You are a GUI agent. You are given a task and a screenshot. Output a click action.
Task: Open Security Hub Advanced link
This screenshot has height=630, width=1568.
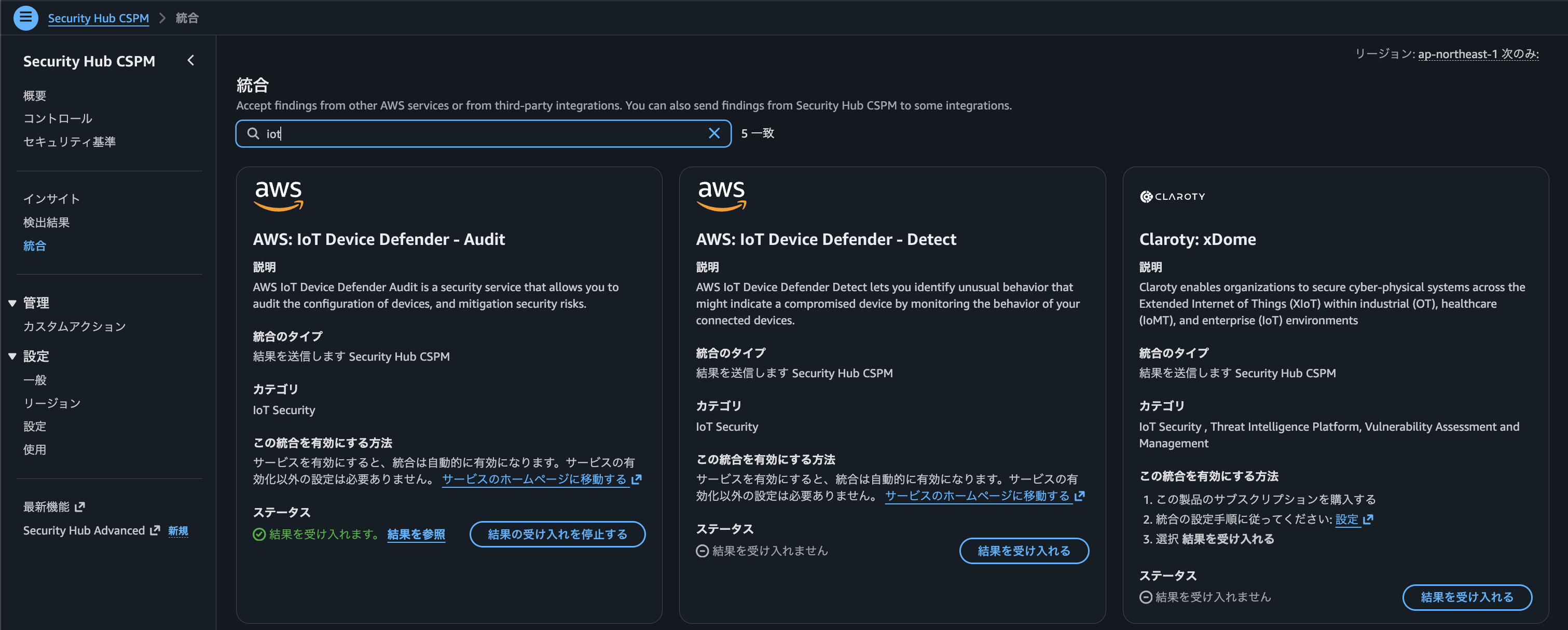coord(84,530)
